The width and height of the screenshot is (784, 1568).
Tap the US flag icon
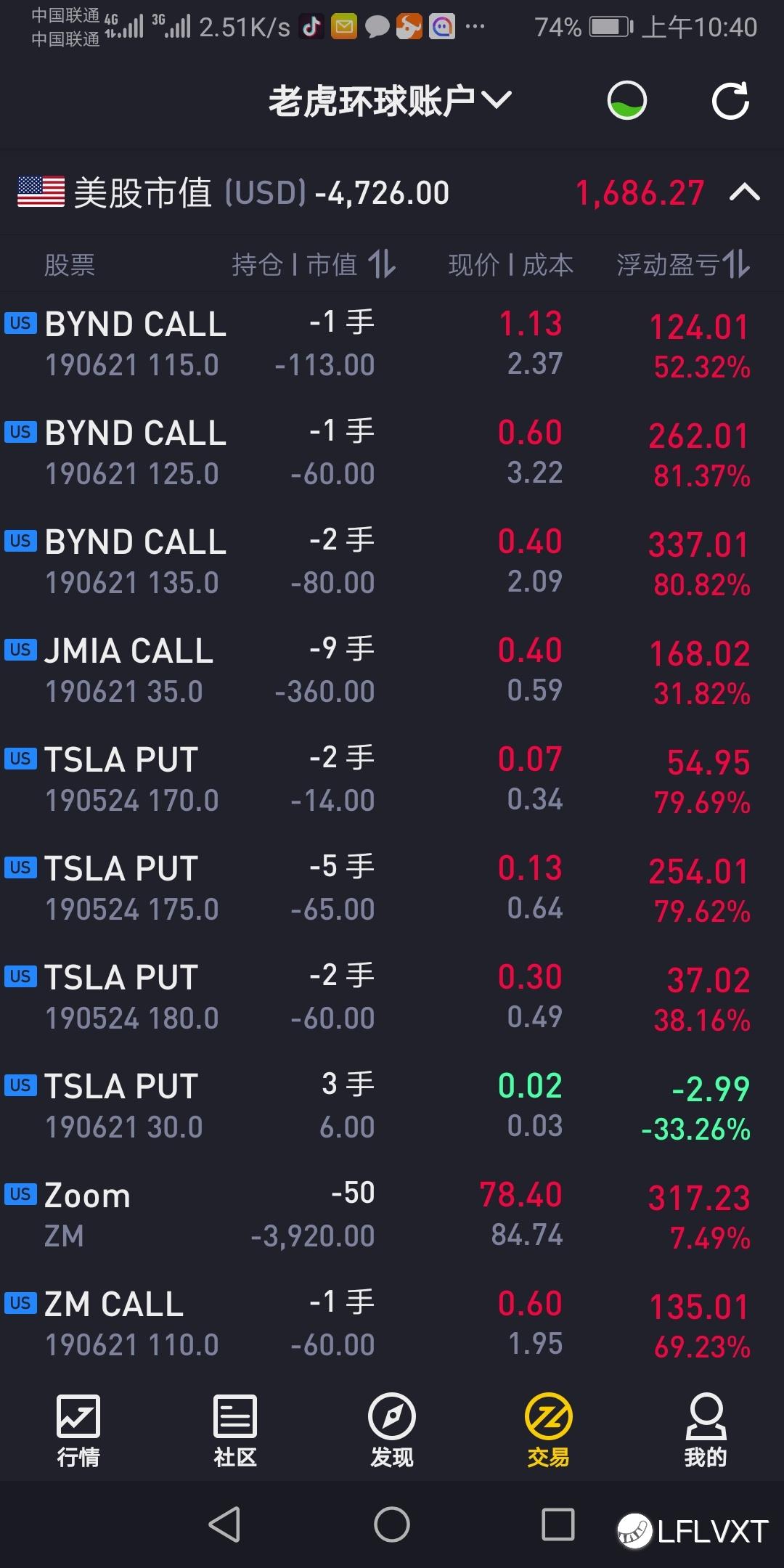coord(41,192)
